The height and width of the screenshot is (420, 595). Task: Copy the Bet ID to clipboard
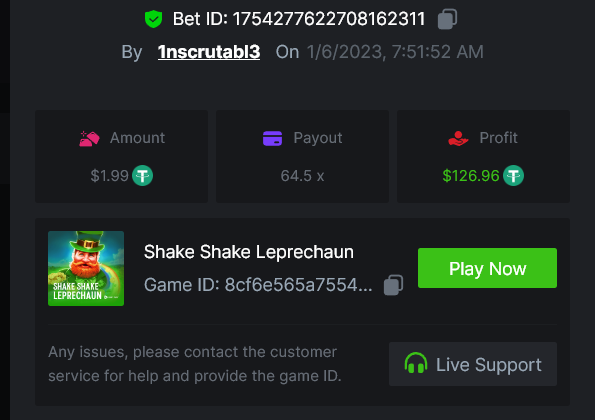pyautogui.click(x=447, y=19)
